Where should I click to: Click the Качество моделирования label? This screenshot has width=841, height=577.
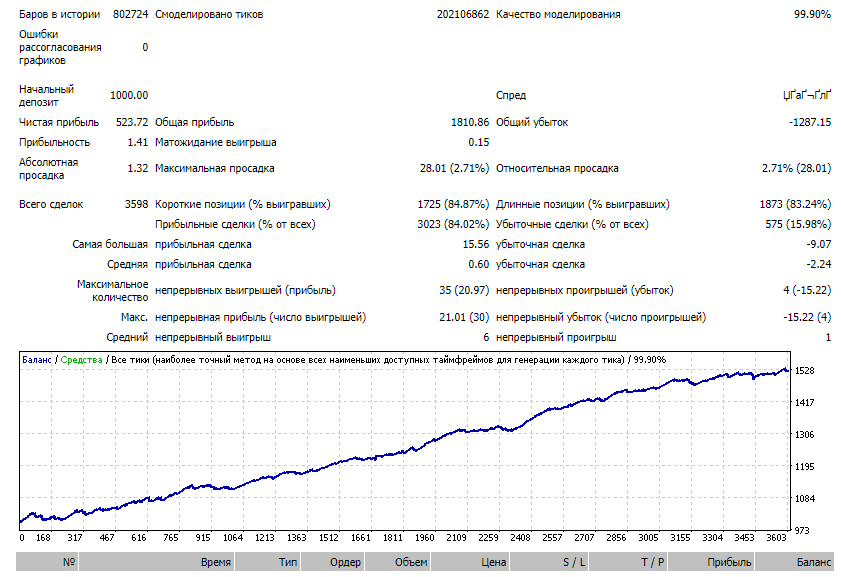click(558, 14)
